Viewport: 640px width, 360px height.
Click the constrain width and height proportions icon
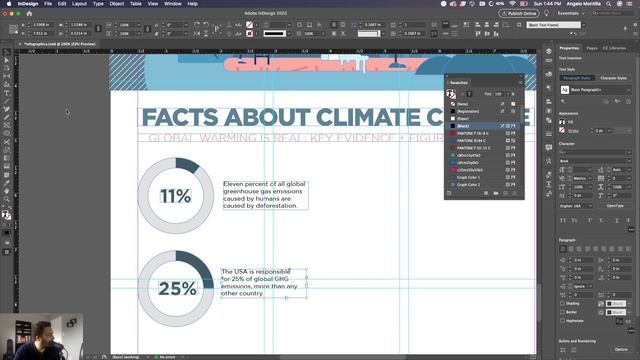click(98, 29)
